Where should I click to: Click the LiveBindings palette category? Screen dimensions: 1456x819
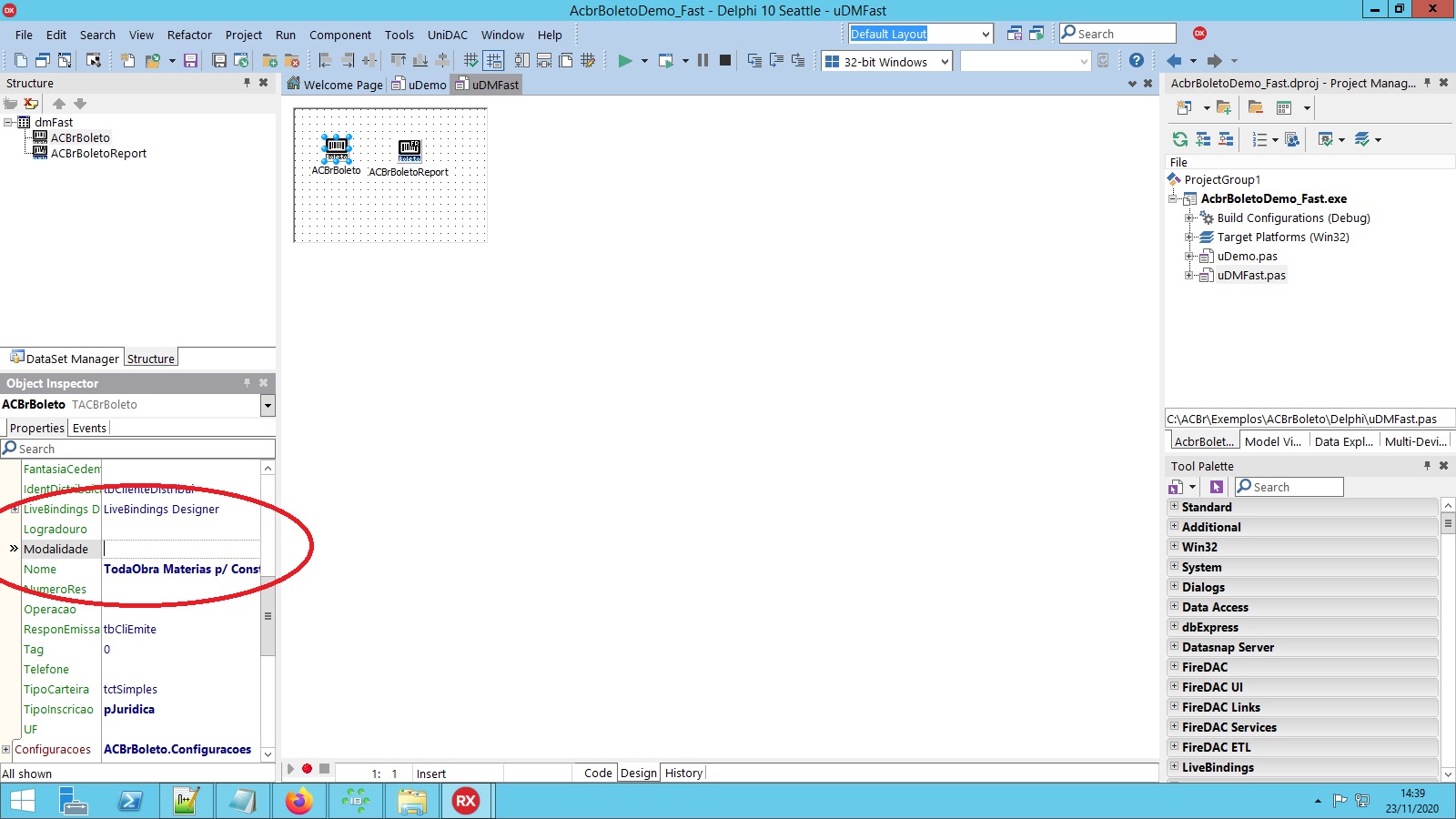click(1302, 767)
